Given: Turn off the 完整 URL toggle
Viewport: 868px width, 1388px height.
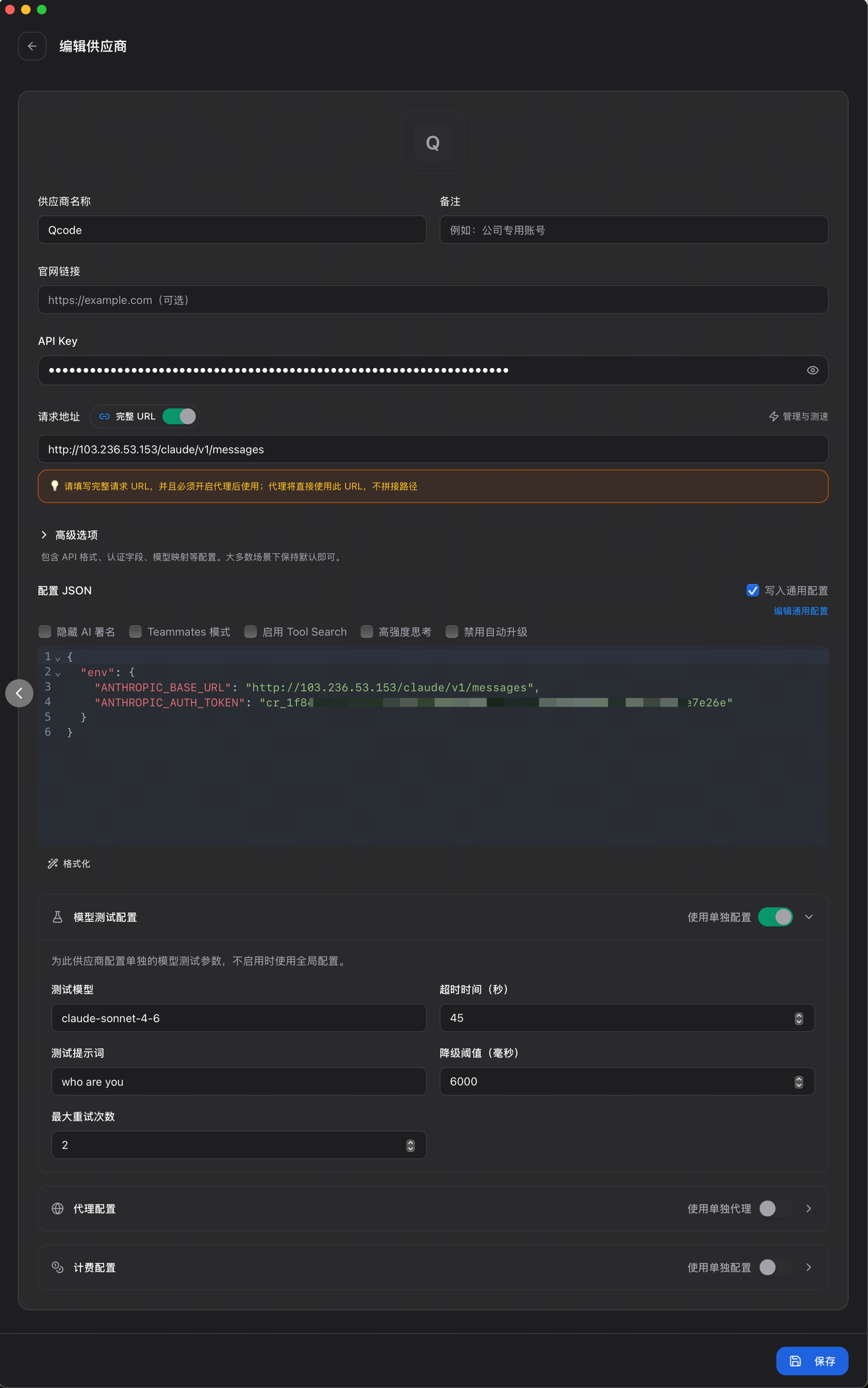Looking at the screenshot, I should click(179, 416).
